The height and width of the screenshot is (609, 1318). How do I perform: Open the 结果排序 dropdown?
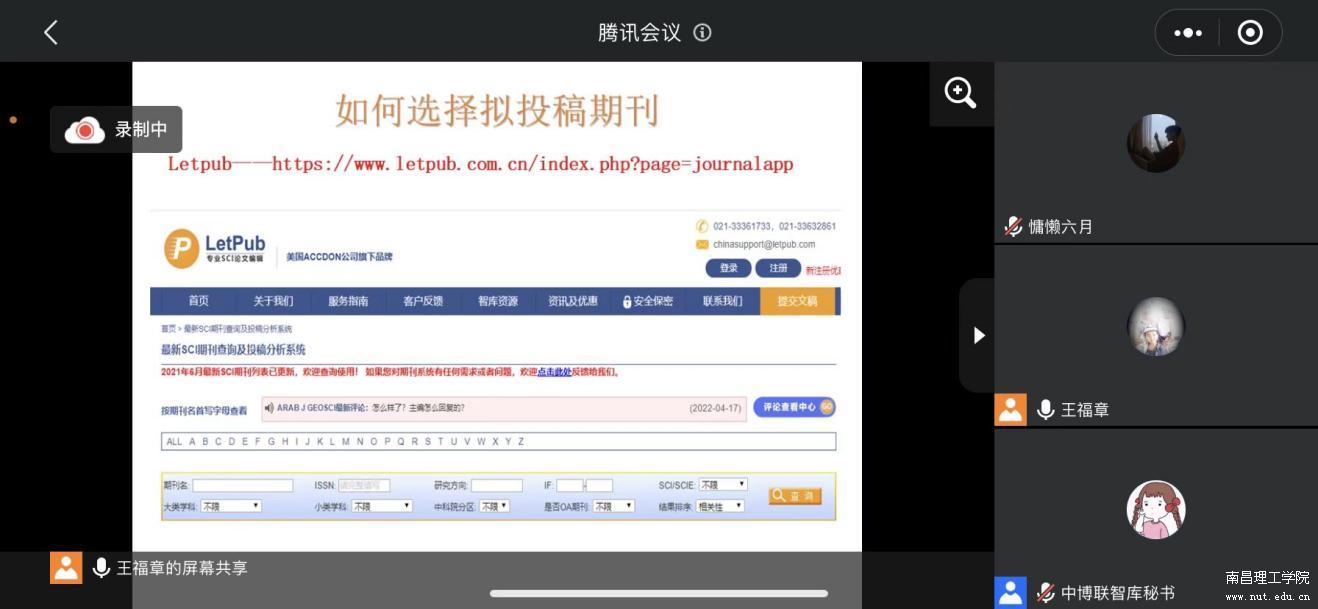[x=720, y=506]
